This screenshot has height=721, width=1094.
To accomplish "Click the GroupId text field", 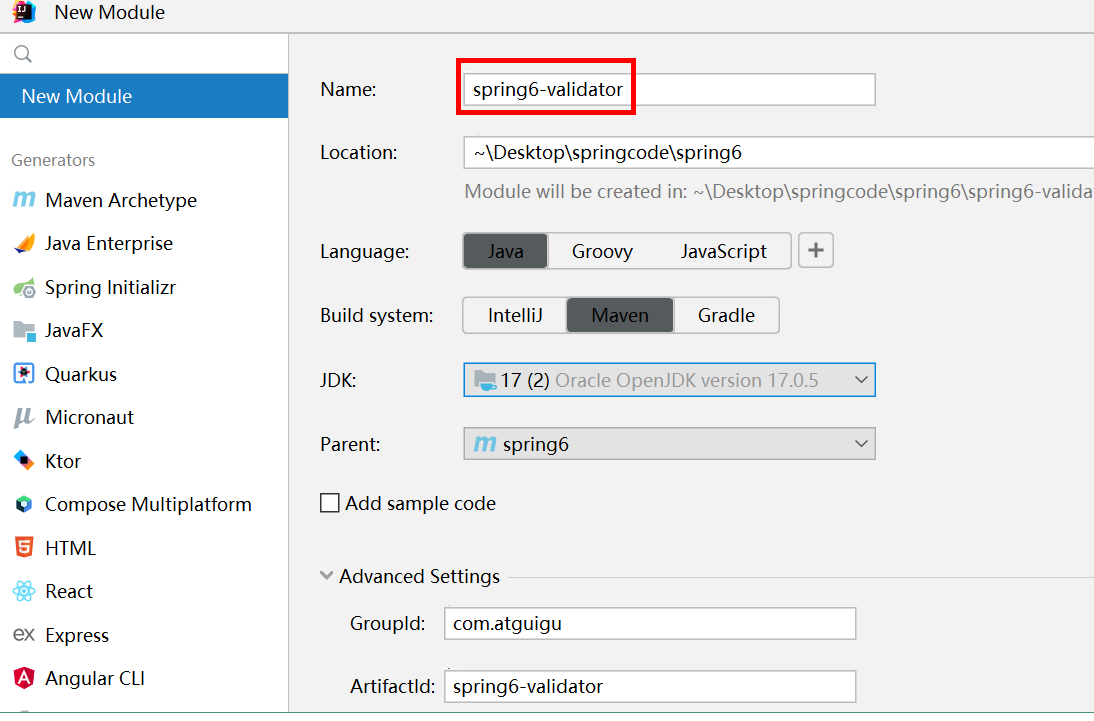I will click(x=650, y=623).
